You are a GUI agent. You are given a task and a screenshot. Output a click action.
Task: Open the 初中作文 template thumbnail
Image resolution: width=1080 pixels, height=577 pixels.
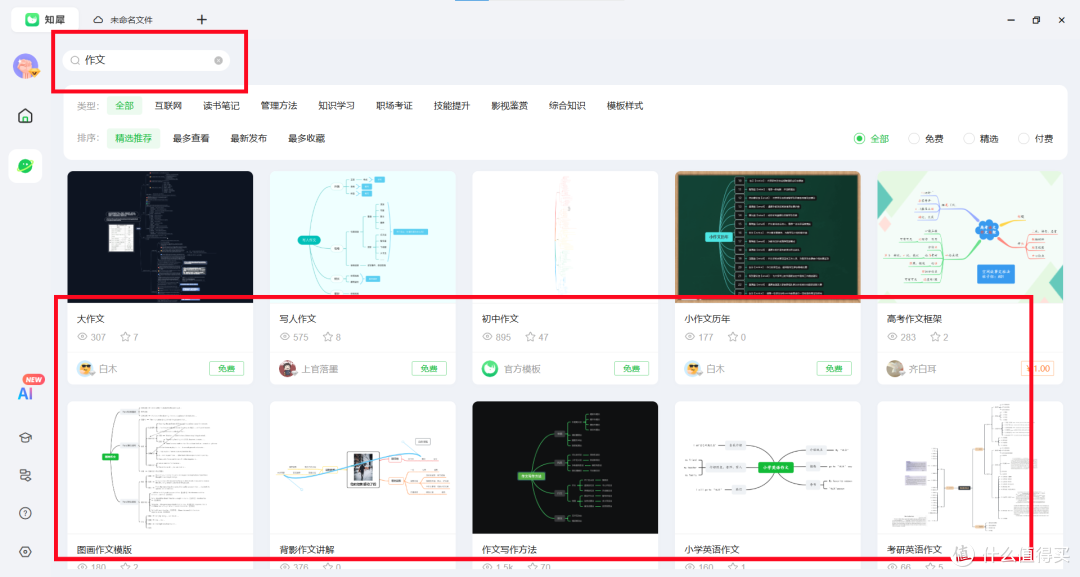565,237
